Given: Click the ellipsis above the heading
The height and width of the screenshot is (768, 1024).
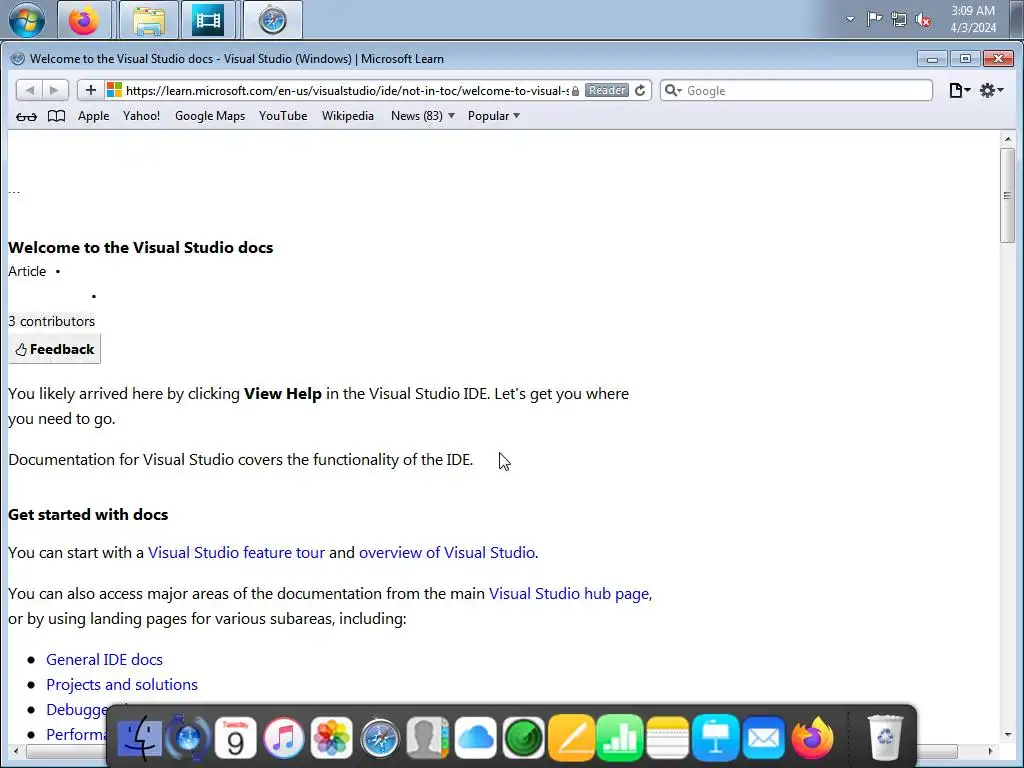Looking at the screenshot, I should tap(14, 191).
